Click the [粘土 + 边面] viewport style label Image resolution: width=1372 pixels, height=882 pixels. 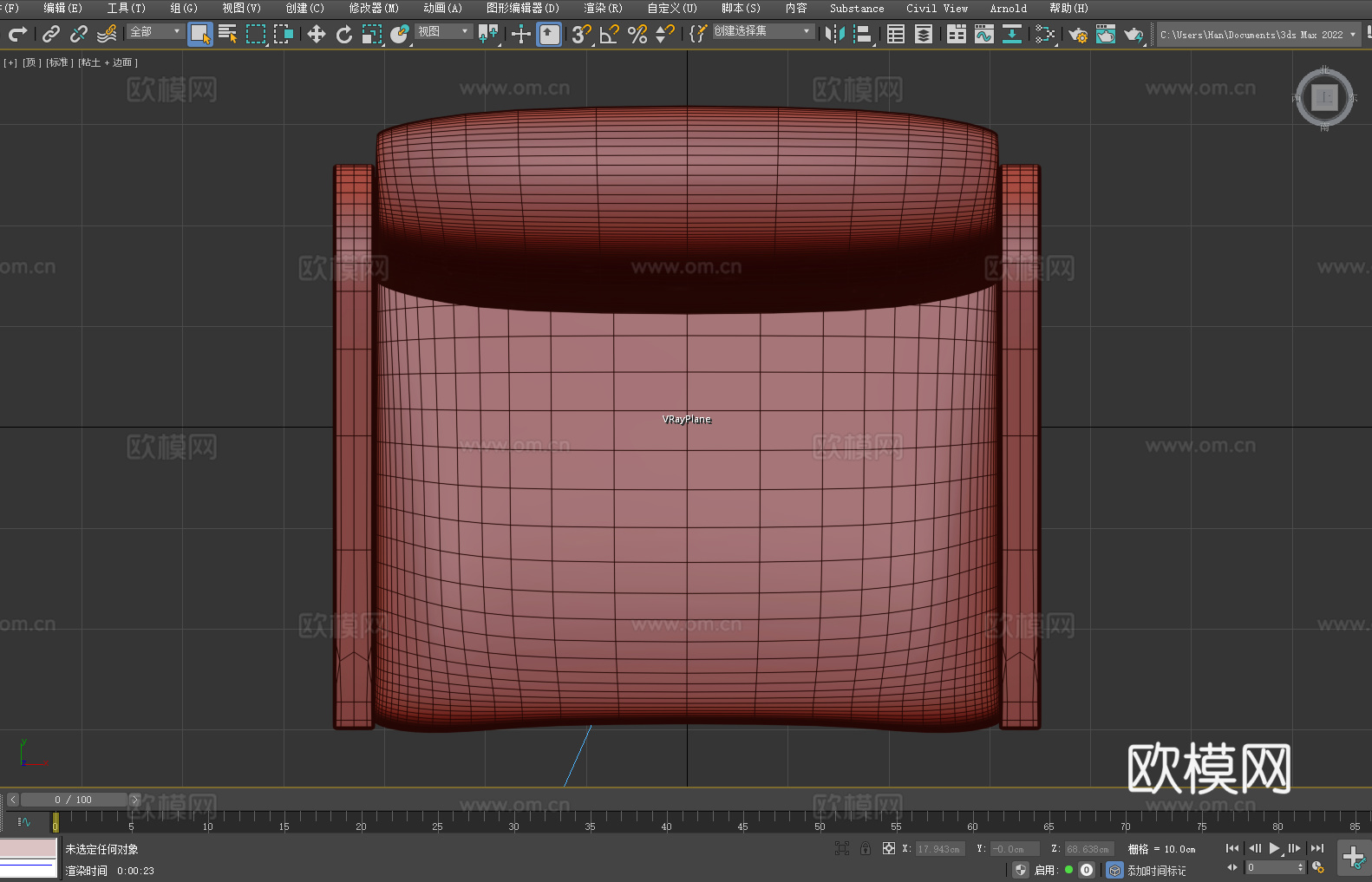(108, 62)
